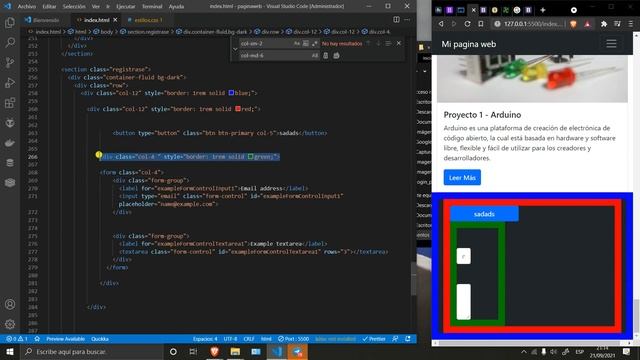The image size is (640, 360).
Task: Switch to estilos.css tab
Action: pyautogui.click(x=148, y=20)
